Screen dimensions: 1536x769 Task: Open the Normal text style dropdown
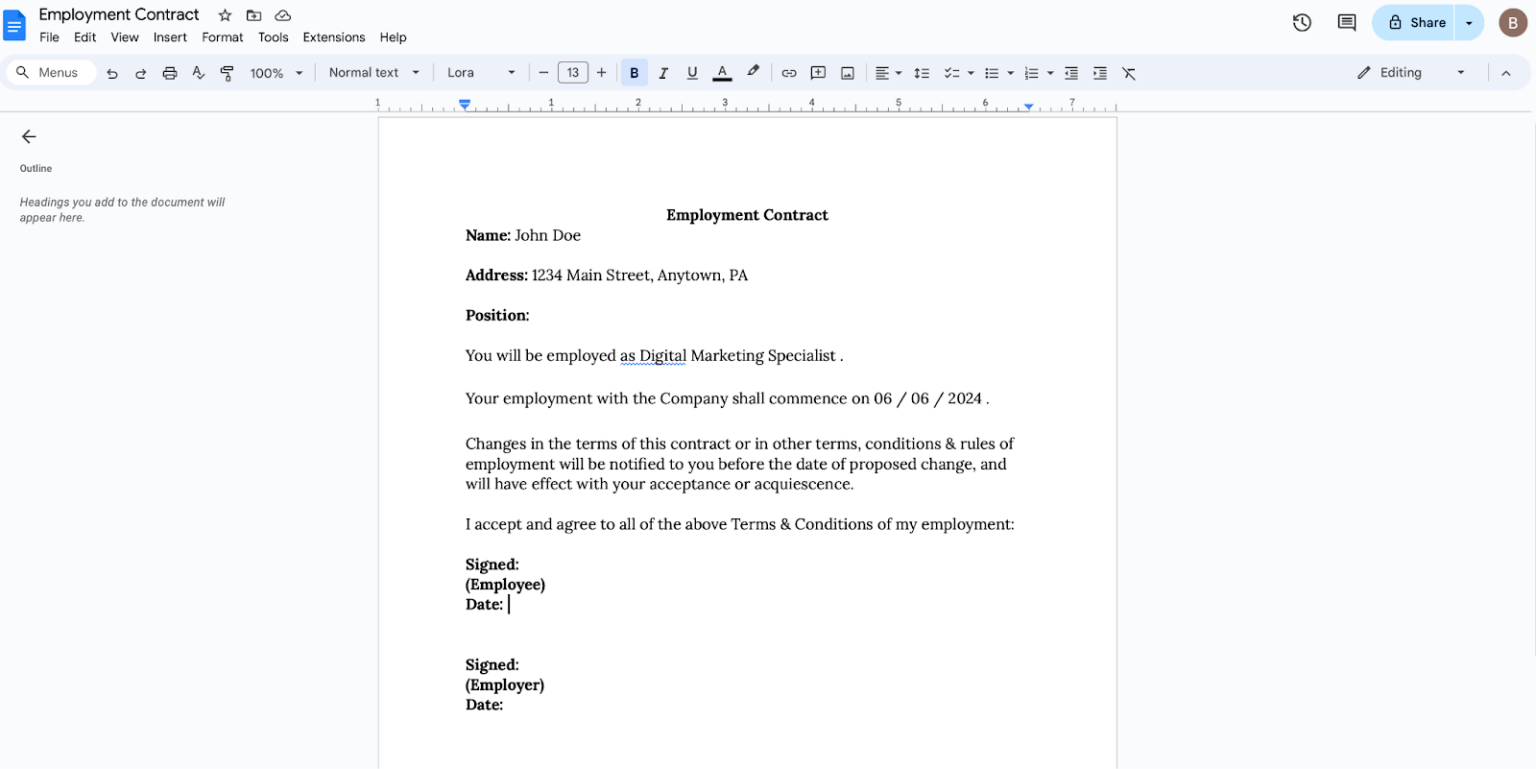point(373,72)
